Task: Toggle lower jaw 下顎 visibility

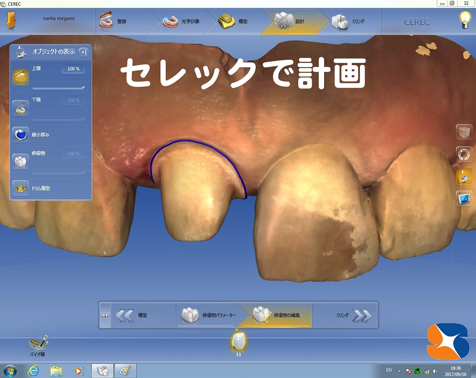Action: (x=21, y=108)
